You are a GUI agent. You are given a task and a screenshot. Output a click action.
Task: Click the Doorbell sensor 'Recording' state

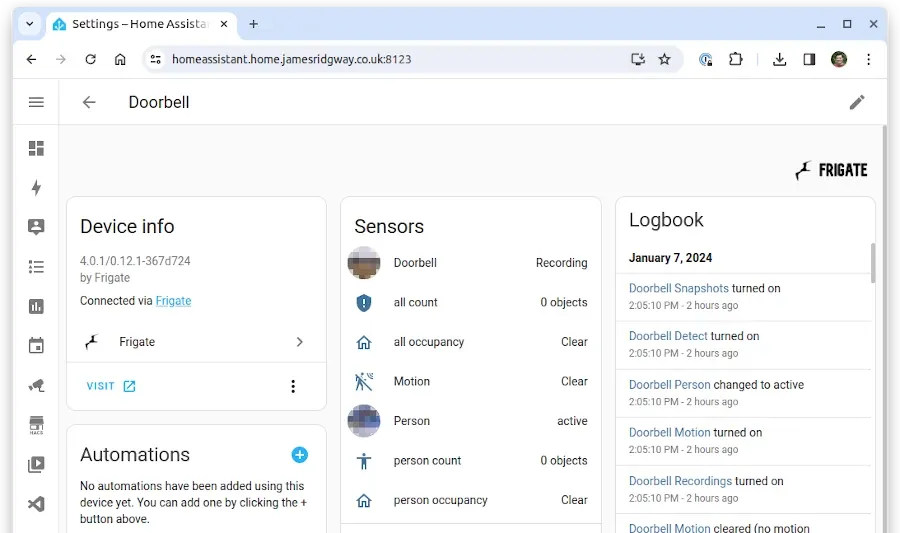(561, 263)
